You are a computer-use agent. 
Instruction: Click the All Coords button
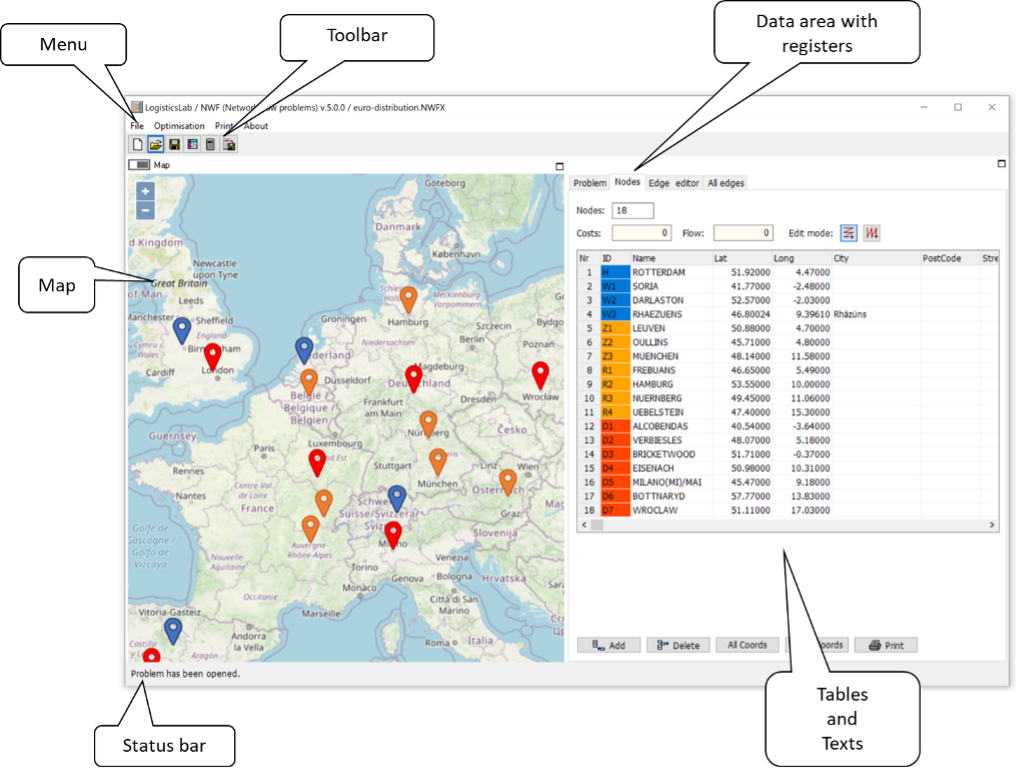point(747,645)
